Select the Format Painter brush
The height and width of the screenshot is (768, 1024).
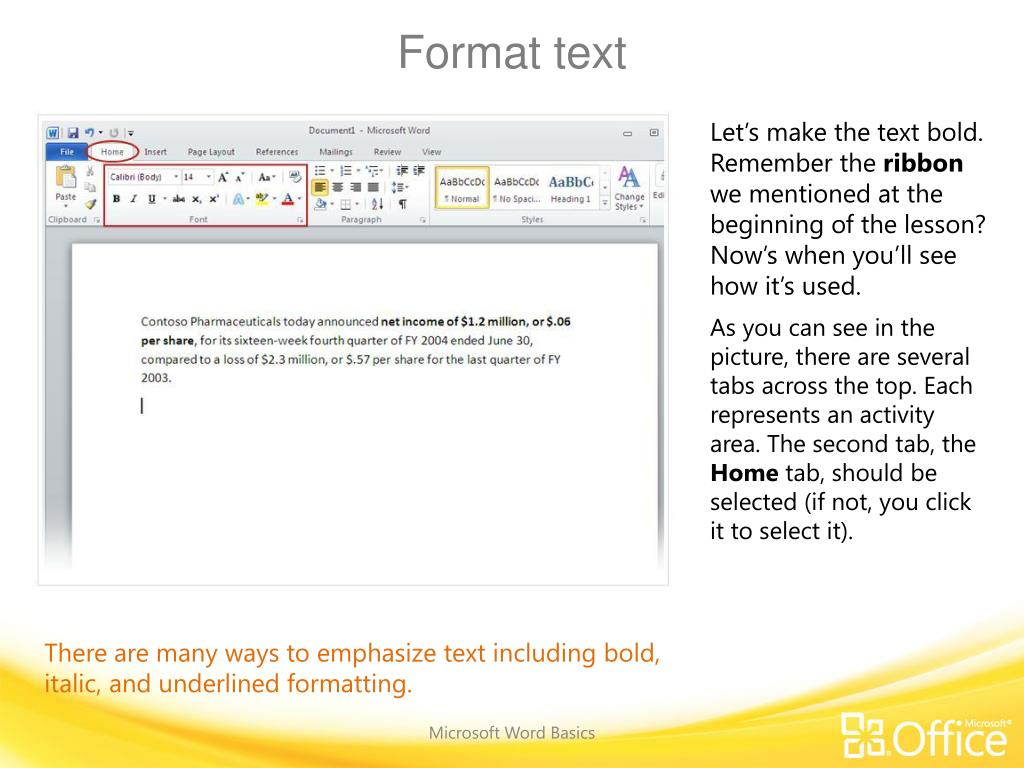pyautogui.click(x=90, y=204)
